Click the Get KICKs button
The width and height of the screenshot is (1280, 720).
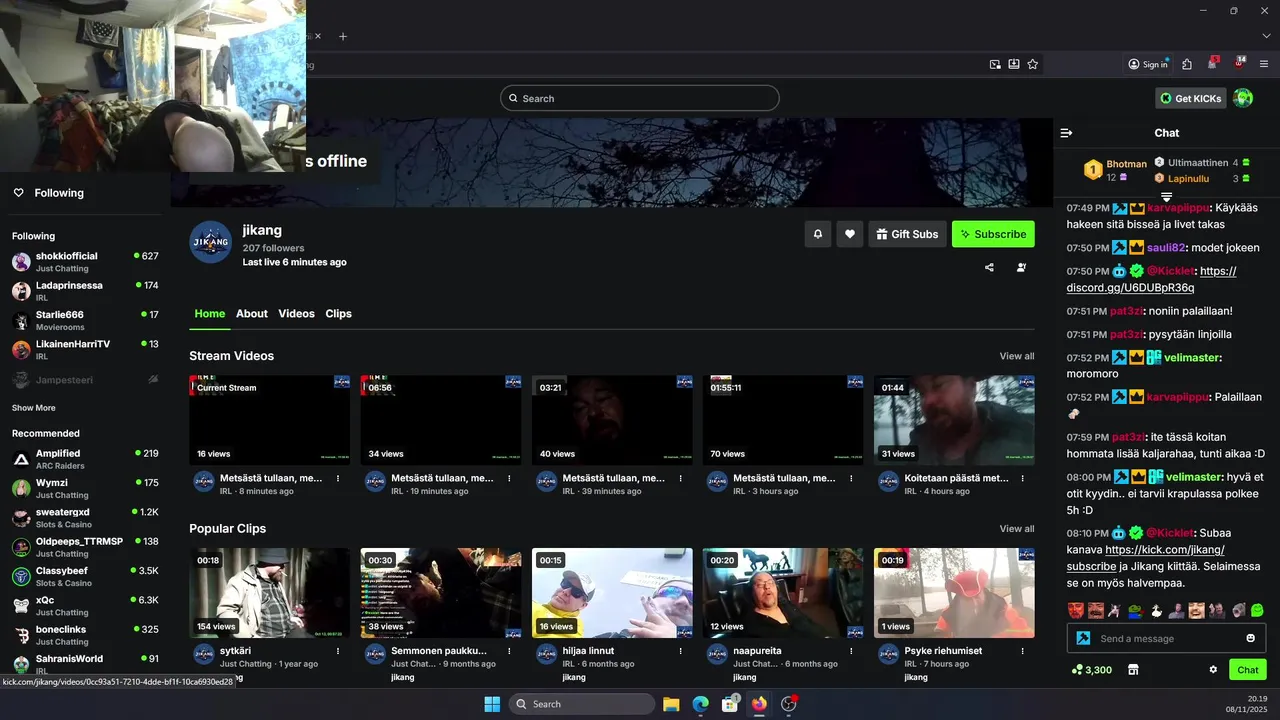coord(1191,98)
